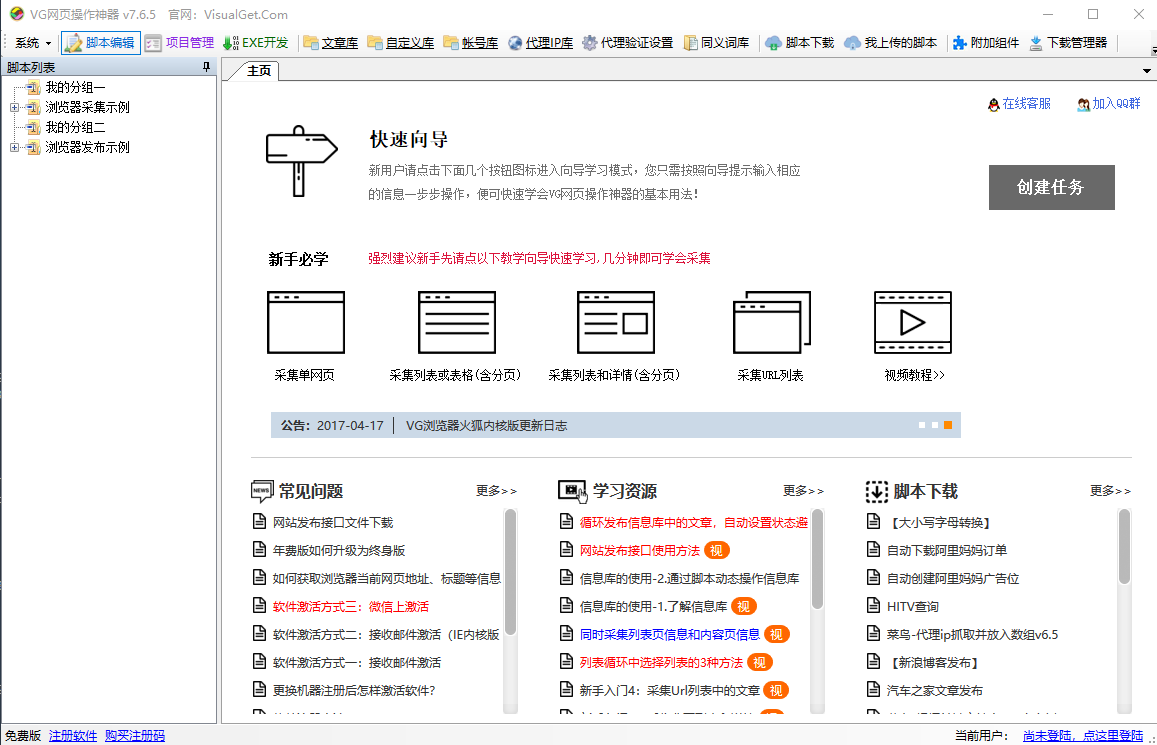The height and width of the screenshot is (745, 1157).
Task: Click the 学习资源 list scrollbar
Action: (x=817, y=559)
